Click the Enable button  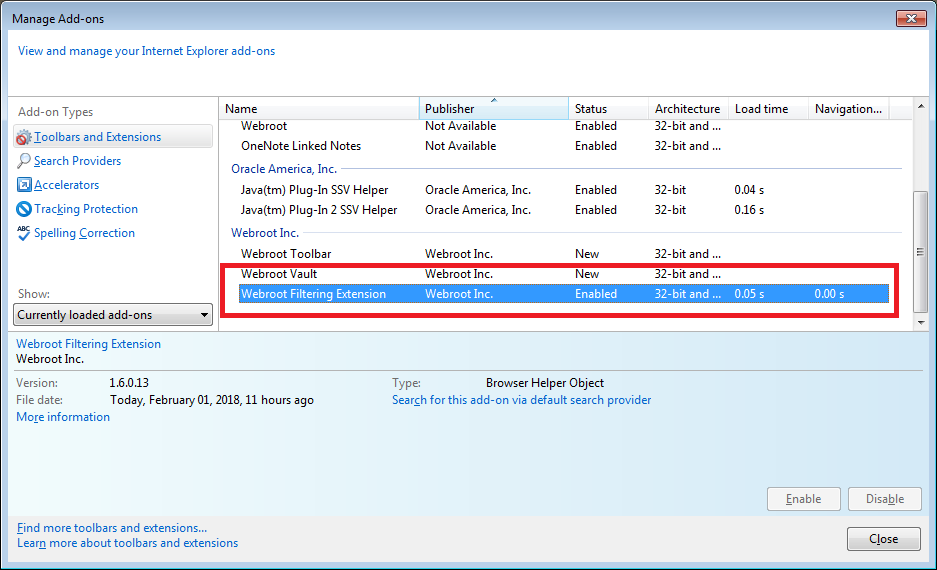coord(804,499)
